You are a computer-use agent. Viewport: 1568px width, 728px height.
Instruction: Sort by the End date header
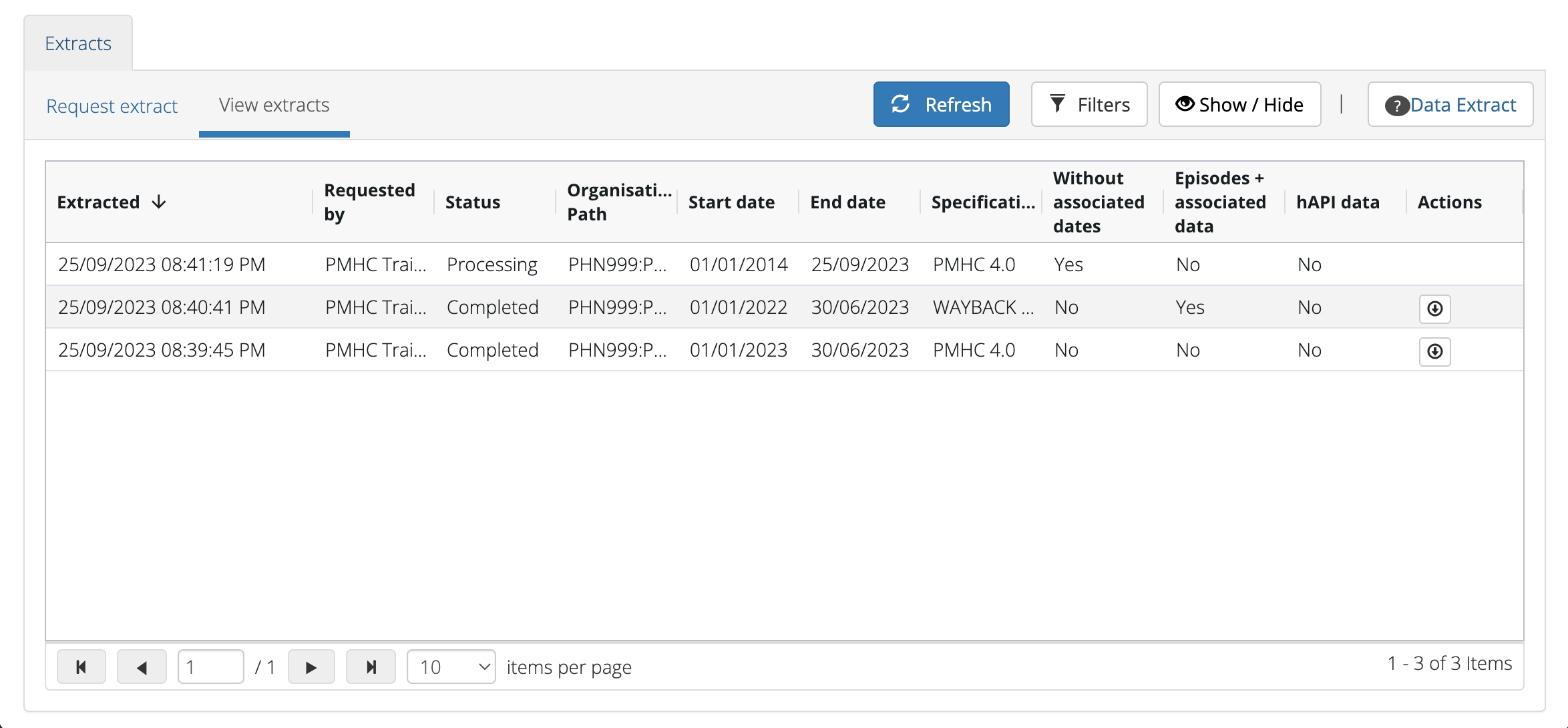click(847, 202)
